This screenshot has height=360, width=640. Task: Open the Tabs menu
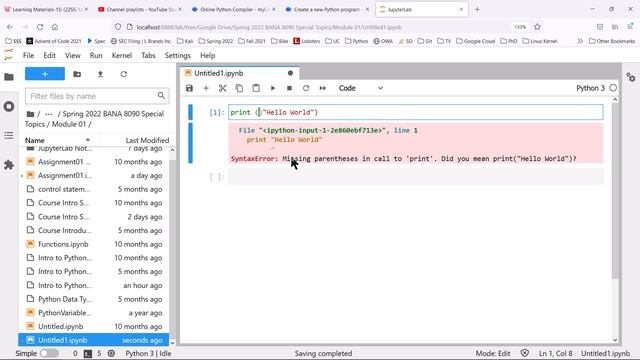pyautogui.click(x=148, y=56)
